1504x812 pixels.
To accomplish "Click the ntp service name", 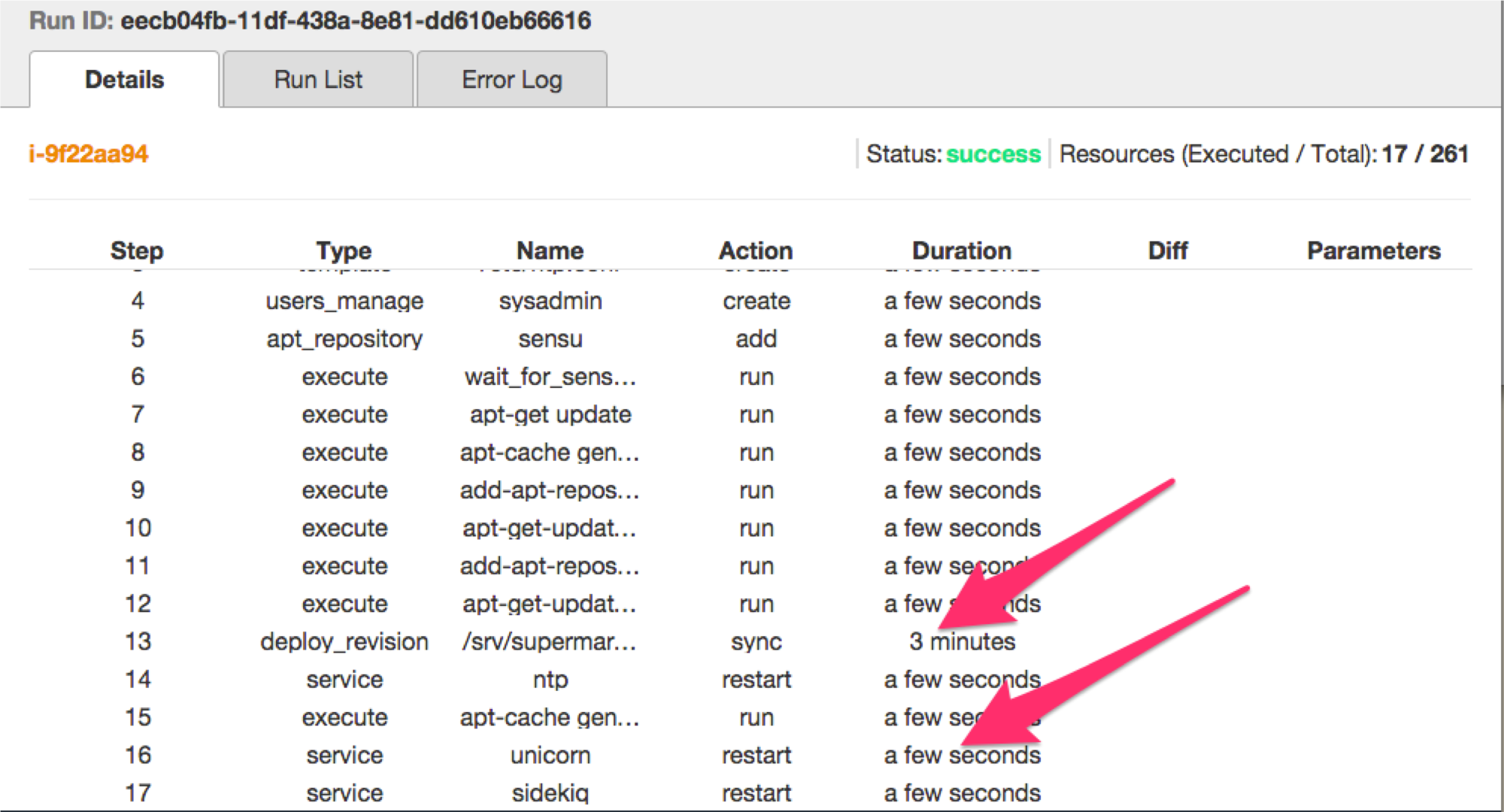I will (x=550, y=680).
